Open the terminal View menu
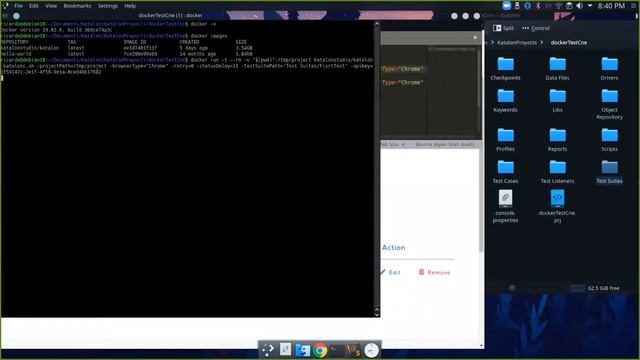The width and height of the screenshot is (640, 360). point(51,6)
